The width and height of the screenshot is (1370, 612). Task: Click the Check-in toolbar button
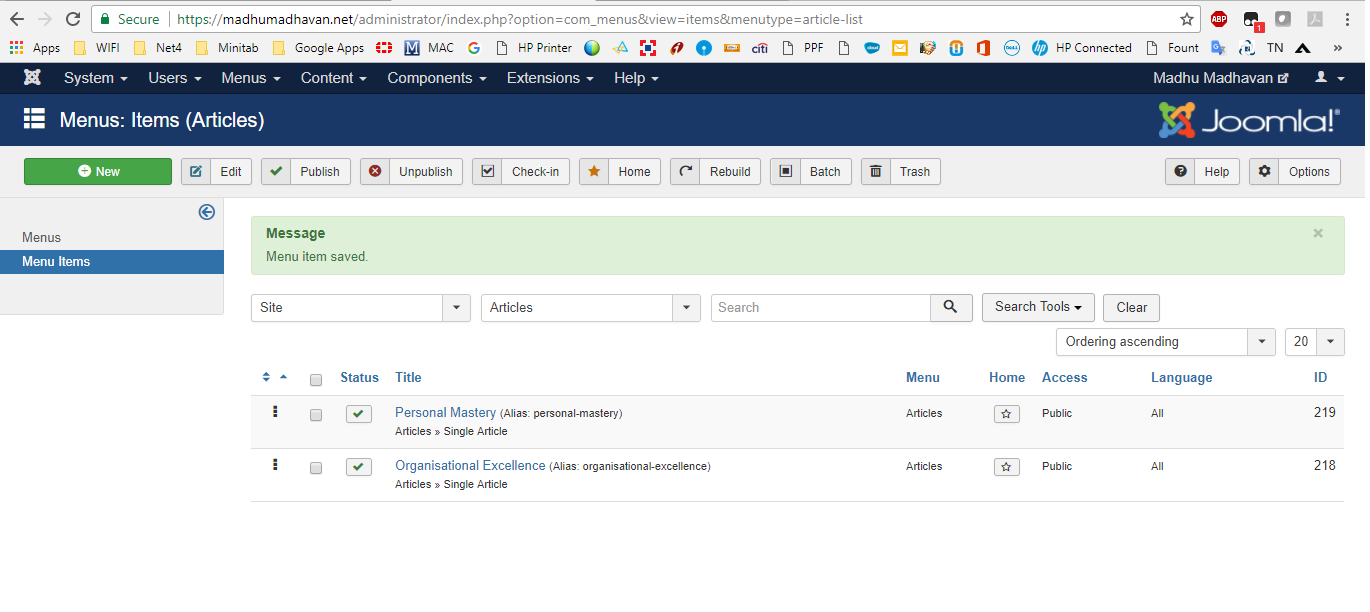tap(521, 171)
